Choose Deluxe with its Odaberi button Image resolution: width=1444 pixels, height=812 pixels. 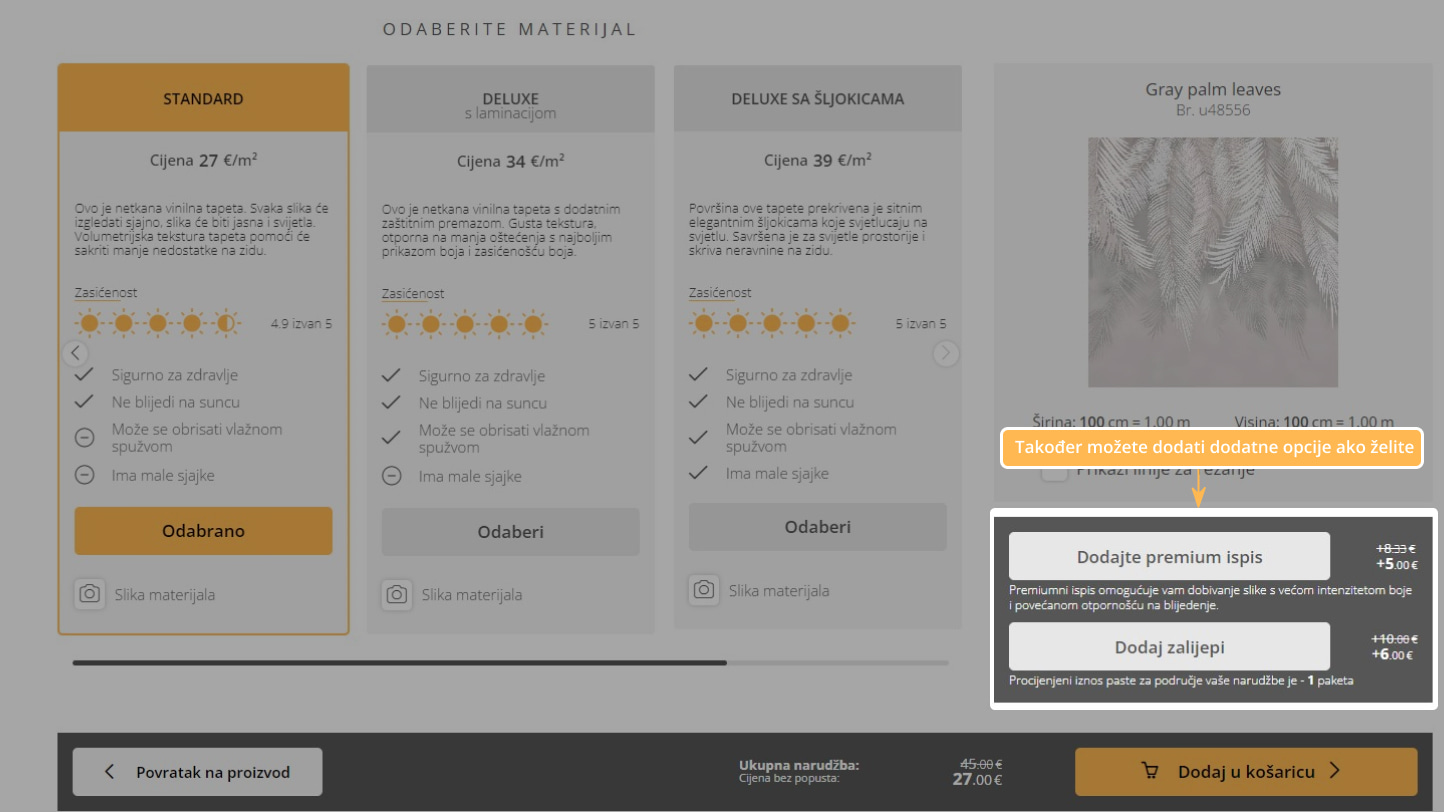510,532
